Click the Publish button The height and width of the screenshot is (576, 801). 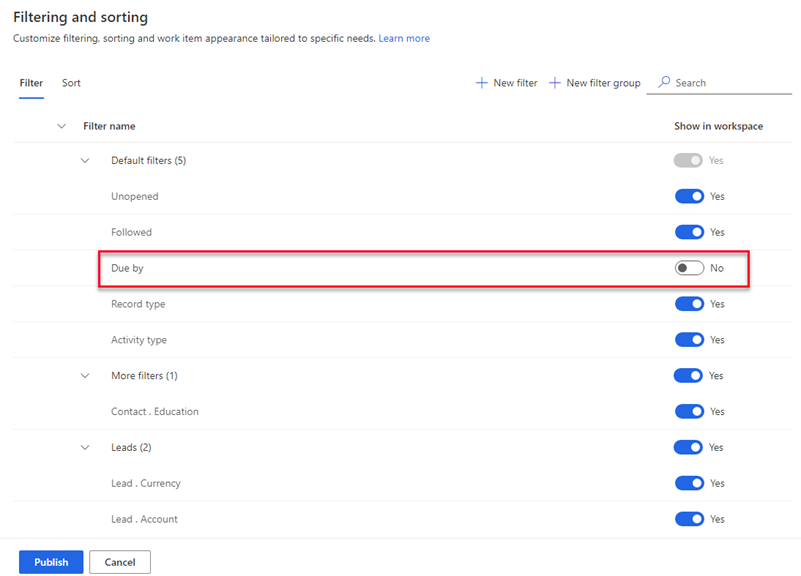51,562
